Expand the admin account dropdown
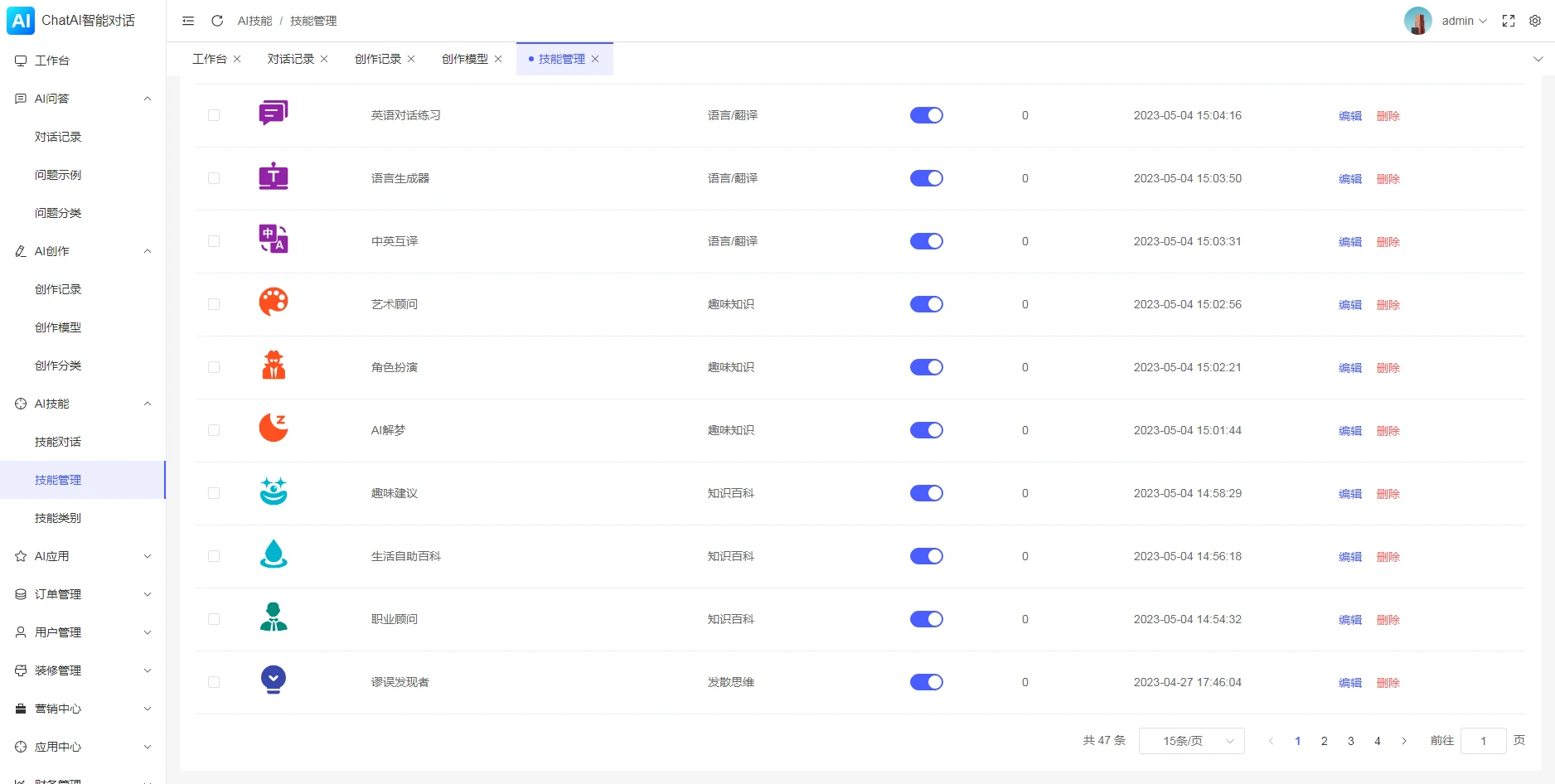The height and width of the screenshot is (784, 1555). (1464, 21)
